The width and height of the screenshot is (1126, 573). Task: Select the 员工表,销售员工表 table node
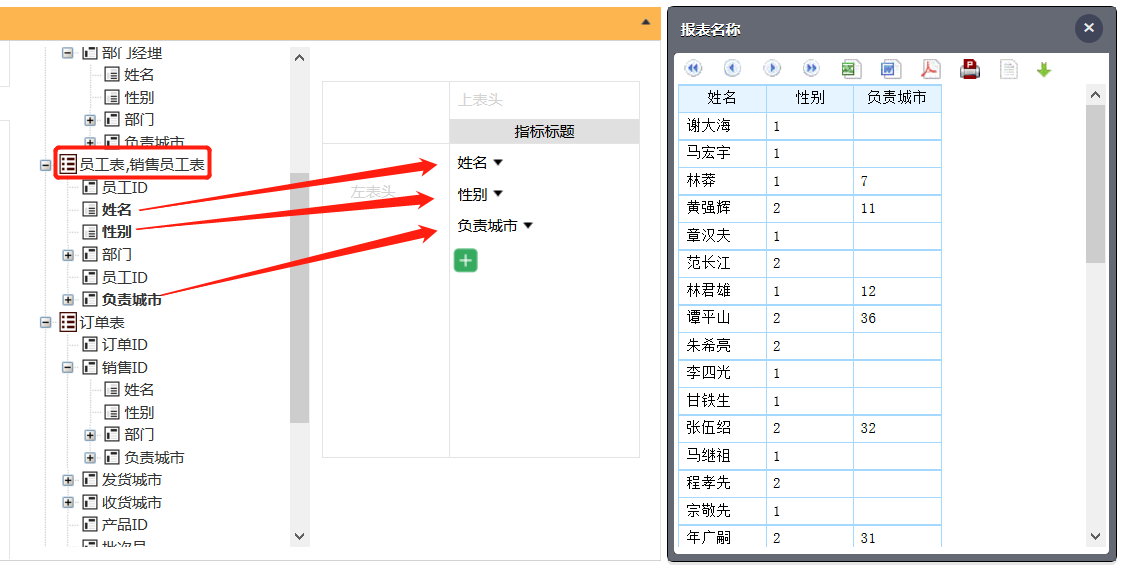[141, 165]
